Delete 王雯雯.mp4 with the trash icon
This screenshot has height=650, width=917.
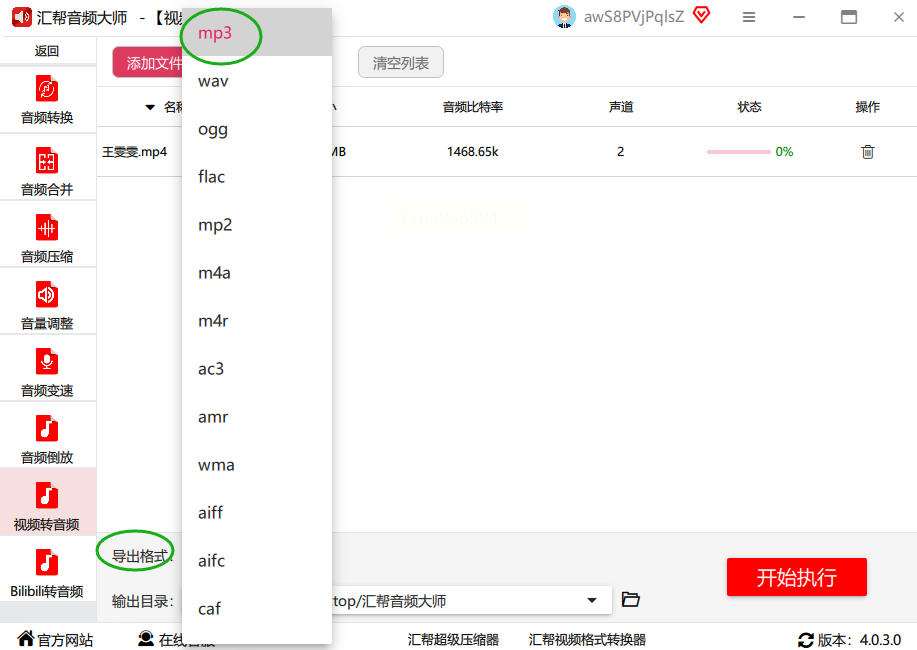click(x=867, y=152)
